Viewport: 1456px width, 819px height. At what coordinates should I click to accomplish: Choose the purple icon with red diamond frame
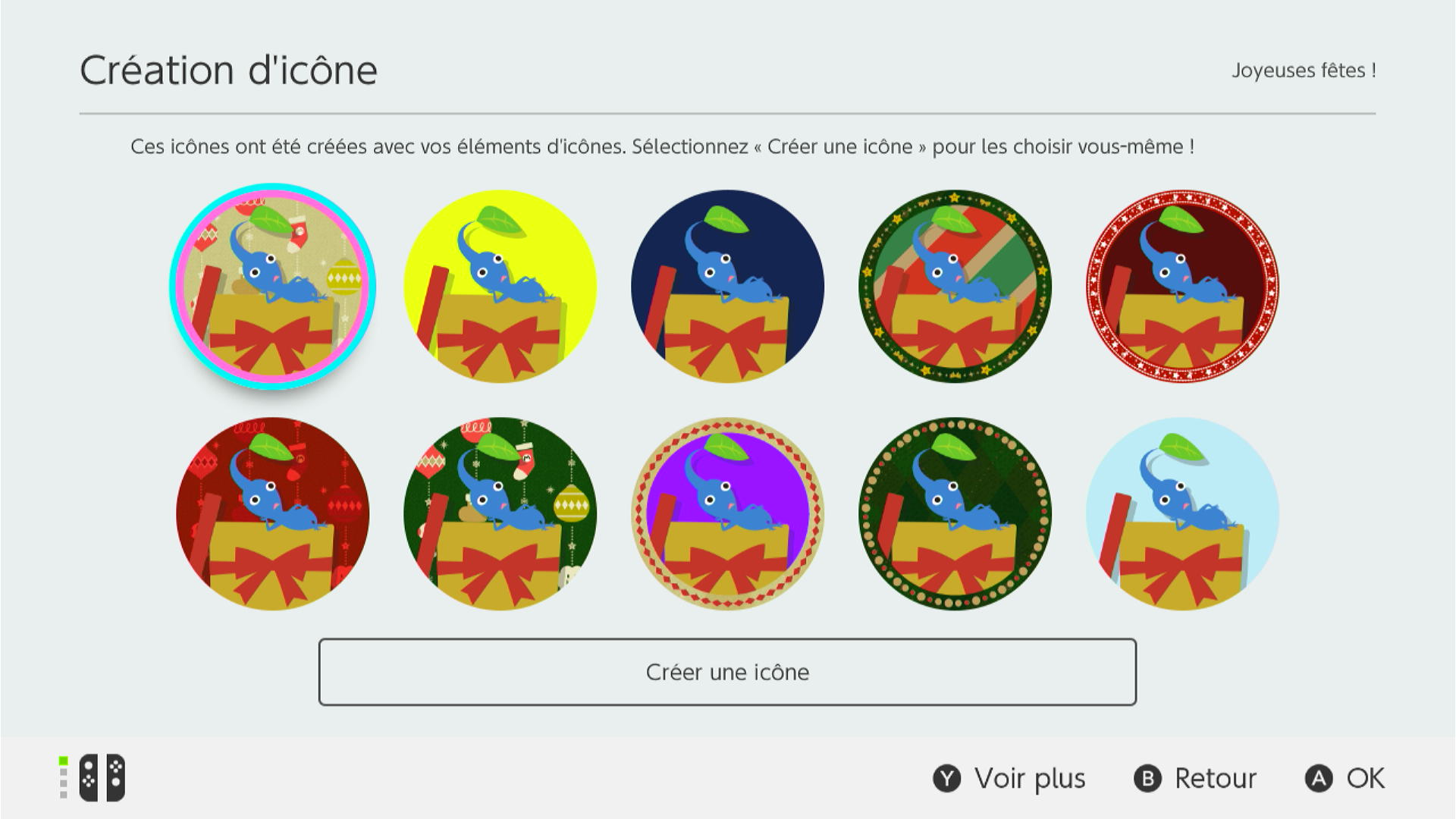tap(727, 514)
